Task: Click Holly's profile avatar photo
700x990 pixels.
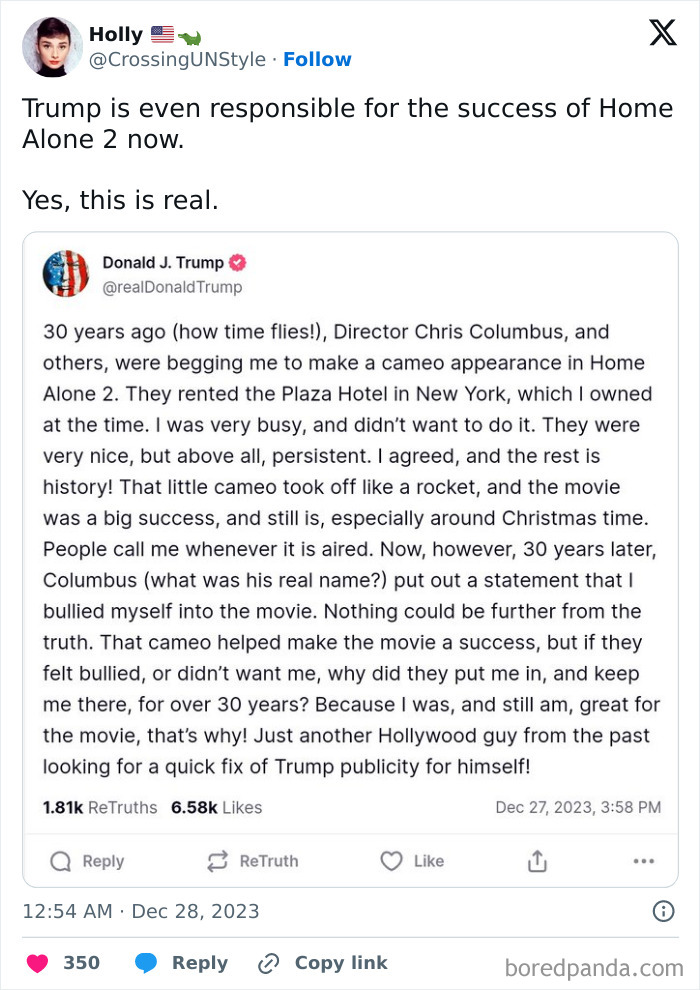Action: 51,47
